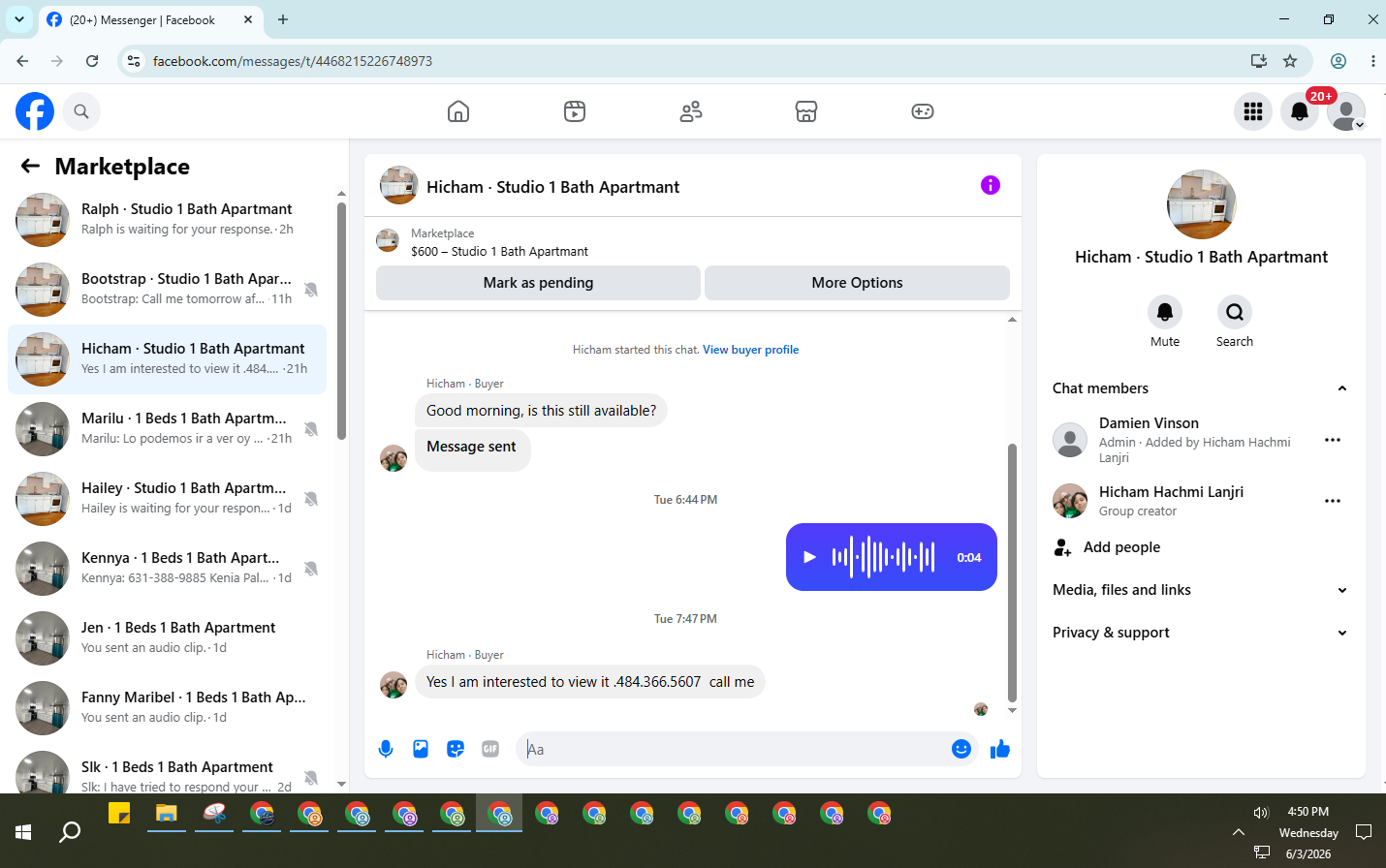Go back from Marketplace chats list
Image resolution: width=1386 pixels, height=868 pixels.
coord(30,166)
